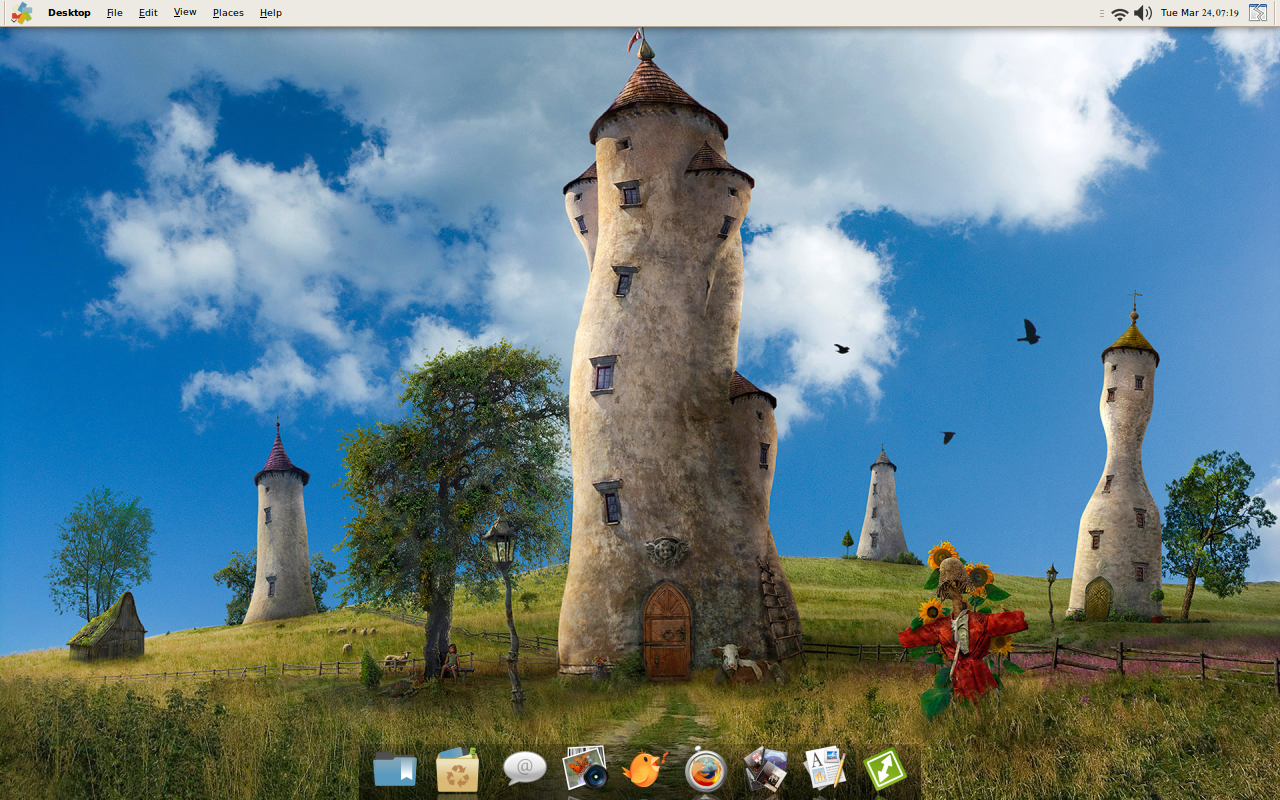1280x800 pixels.
Task: Click the date and time clock
Action: tap(1199, 13)
